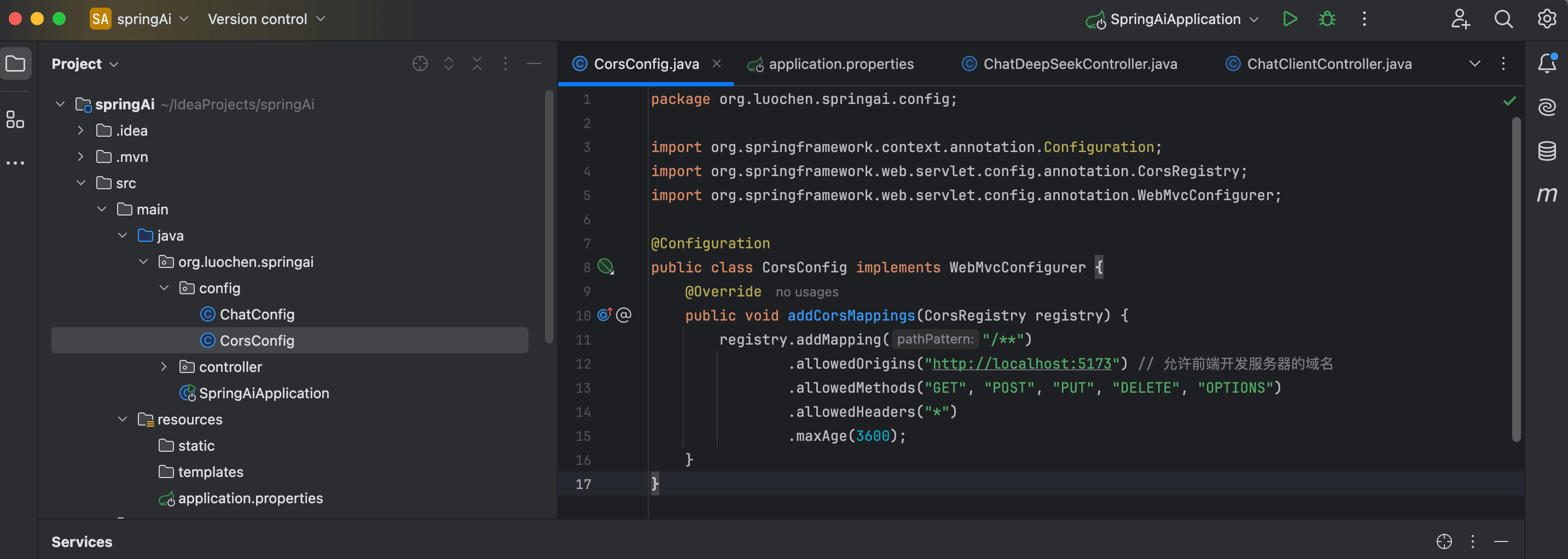Expand the .idea folder
The image size is (1568, 559).
coord(80,130)
